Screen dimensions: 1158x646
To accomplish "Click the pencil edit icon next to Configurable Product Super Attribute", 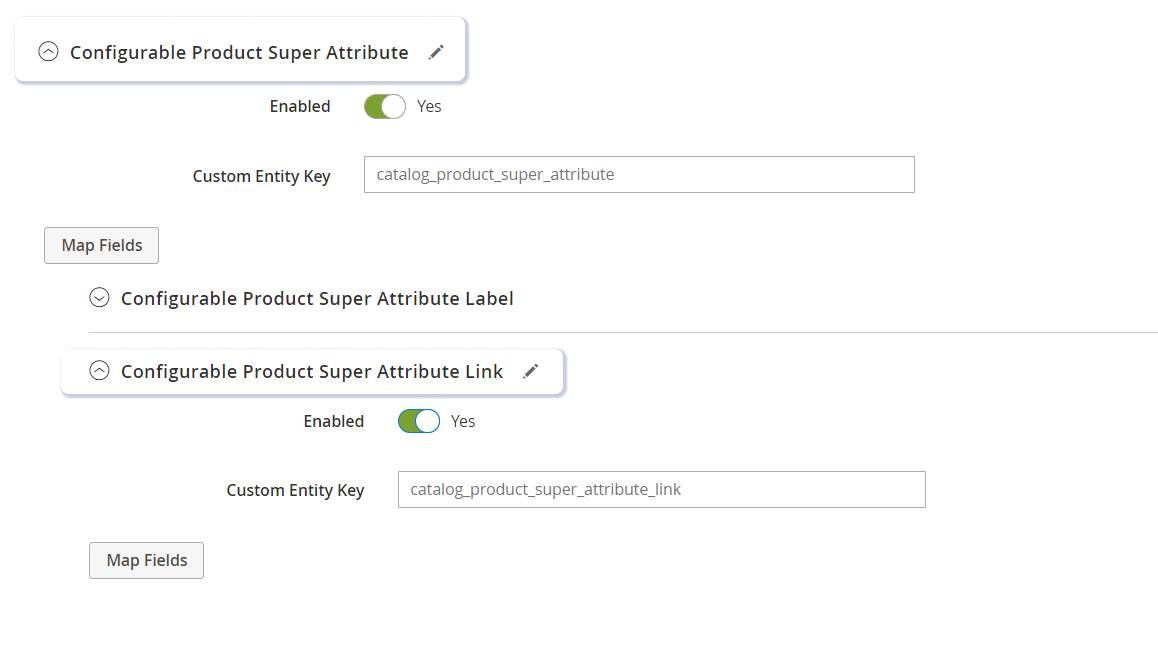I will click(x=436, y=51).
